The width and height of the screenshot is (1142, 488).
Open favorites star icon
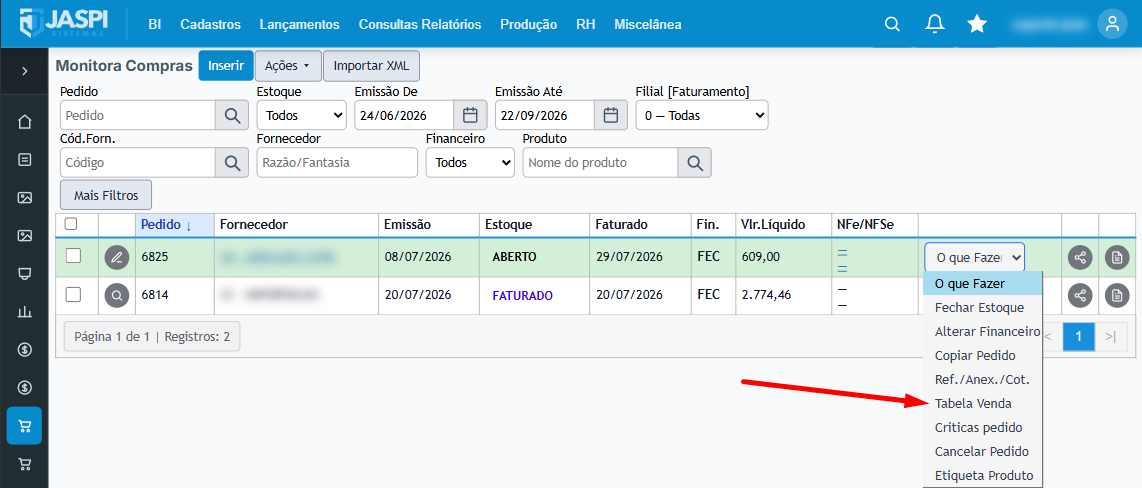tap(977, 24)
